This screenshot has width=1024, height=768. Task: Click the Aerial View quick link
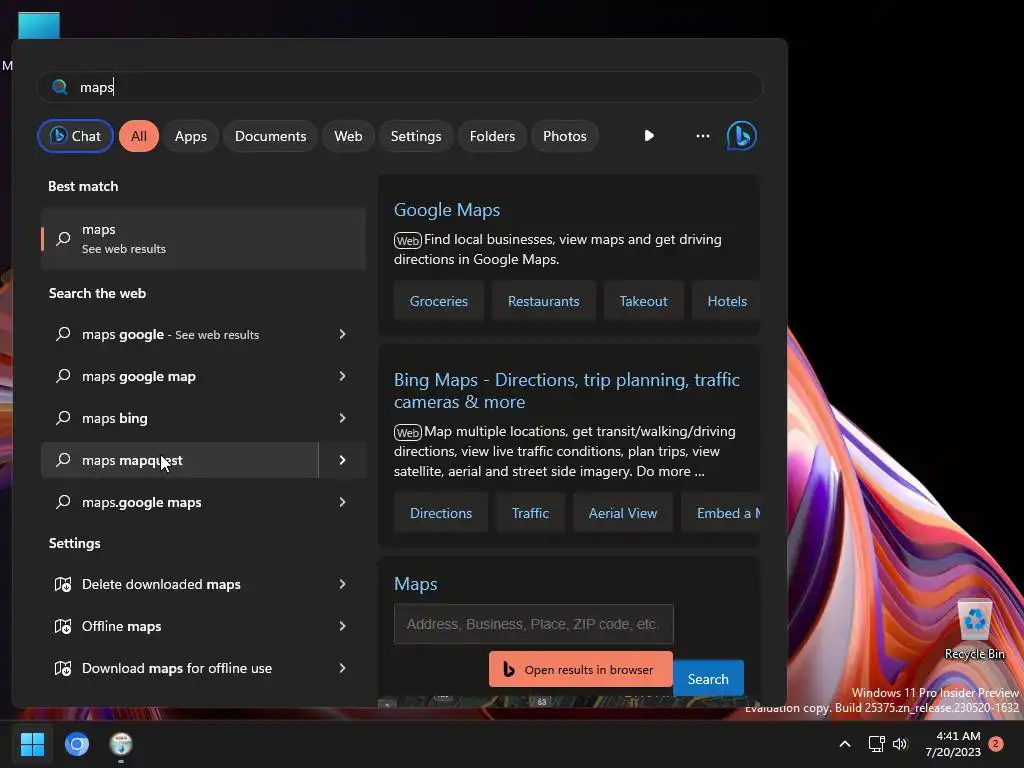[x=623, y=513]
